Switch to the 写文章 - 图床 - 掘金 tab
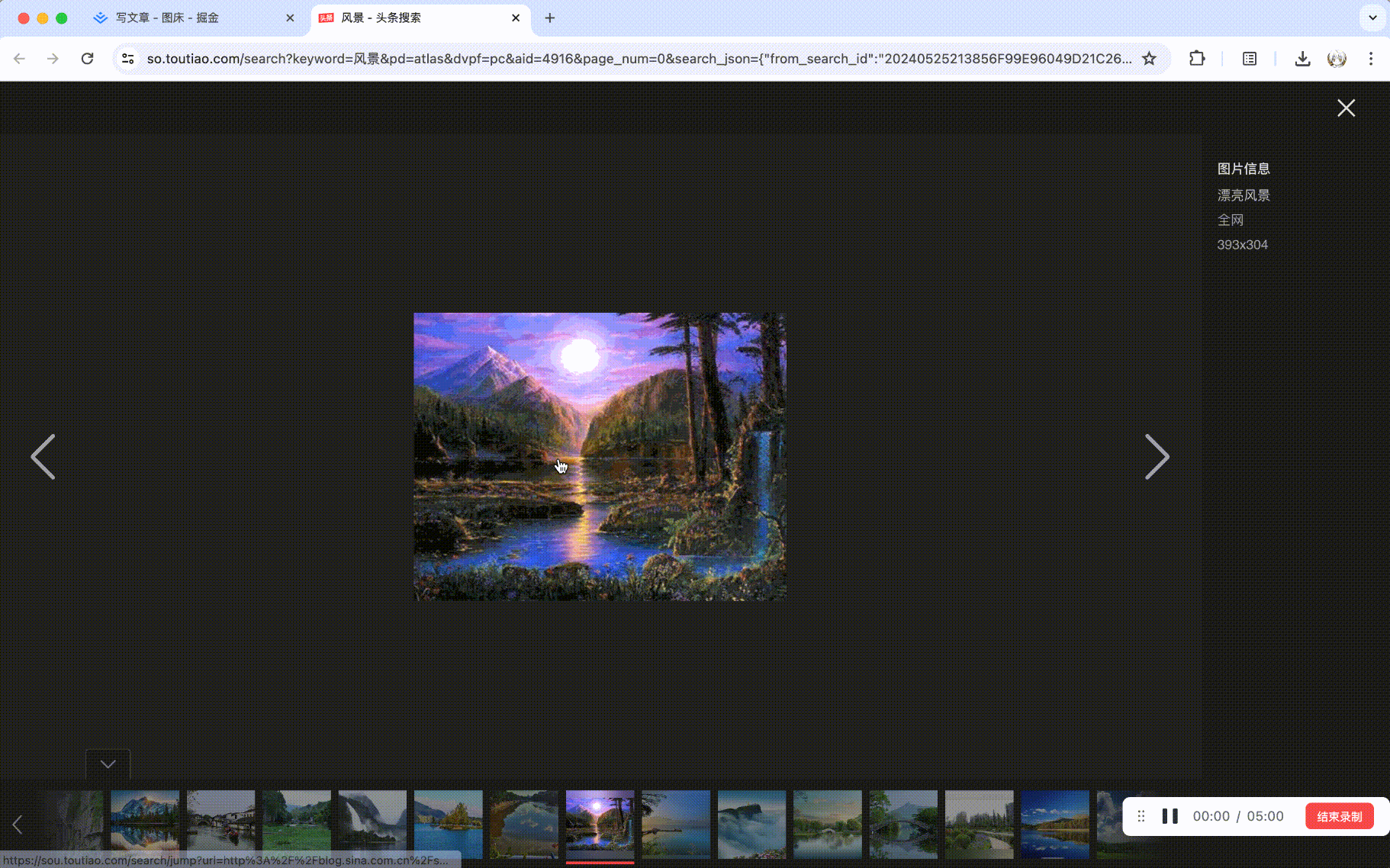The width and height of the screenshot is (1390, 868). coord(194,18)
